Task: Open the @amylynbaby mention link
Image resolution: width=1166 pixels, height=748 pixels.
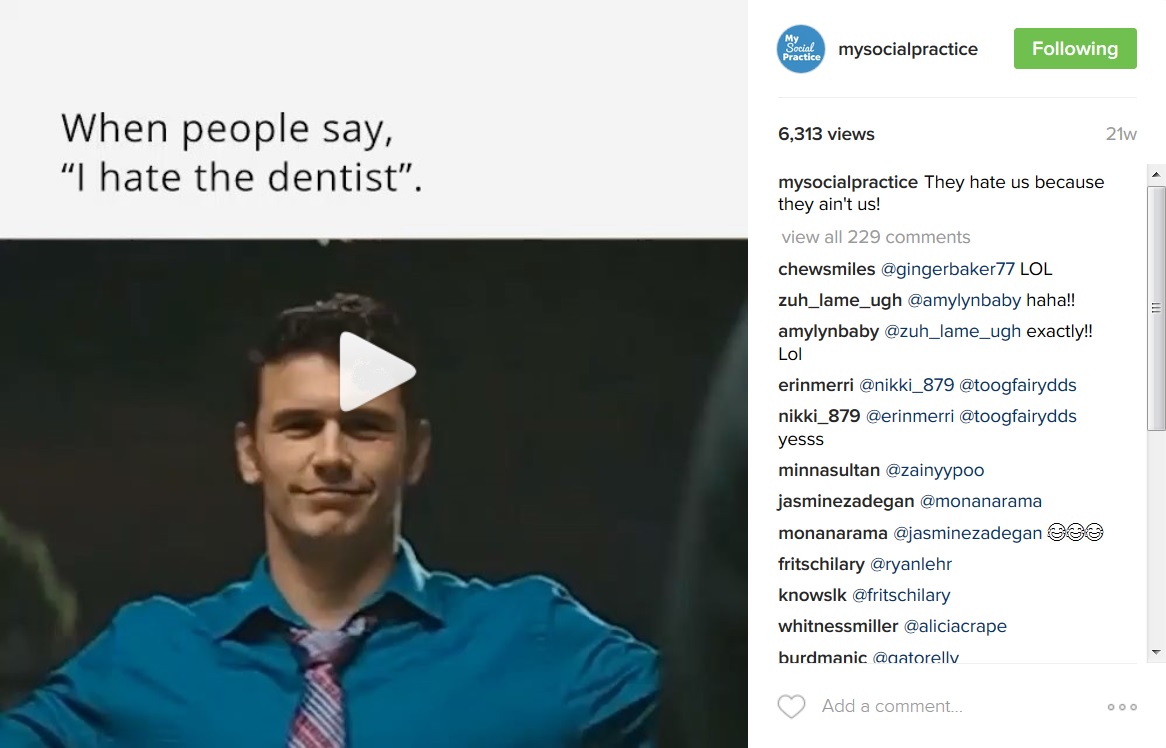Action: click(964, 300)
